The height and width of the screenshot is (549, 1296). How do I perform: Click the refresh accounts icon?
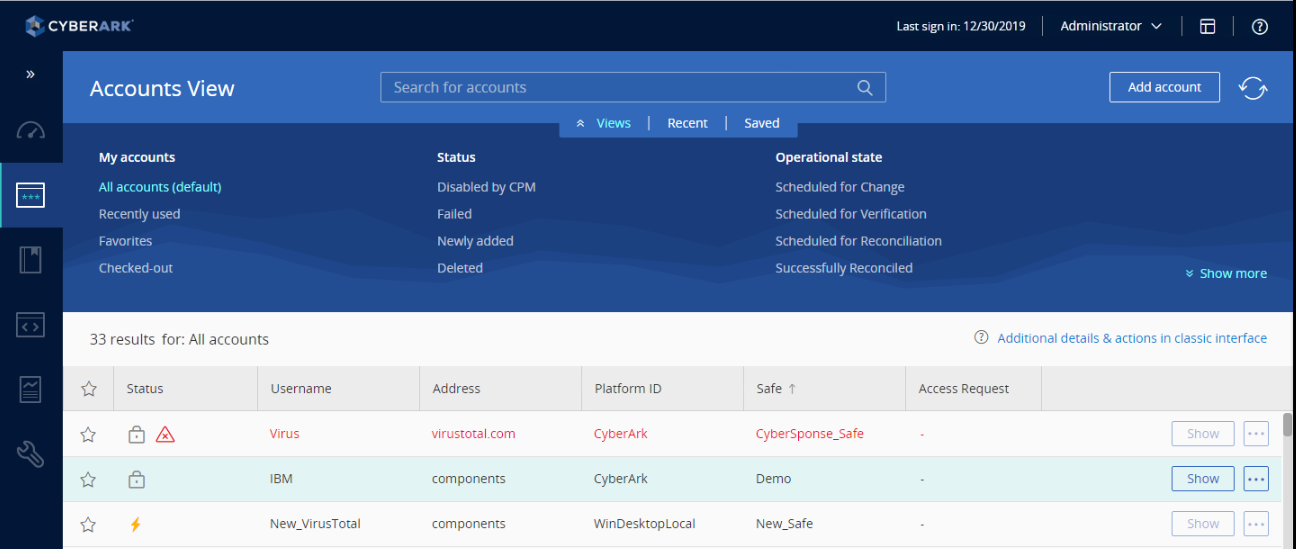[1253, 88]
